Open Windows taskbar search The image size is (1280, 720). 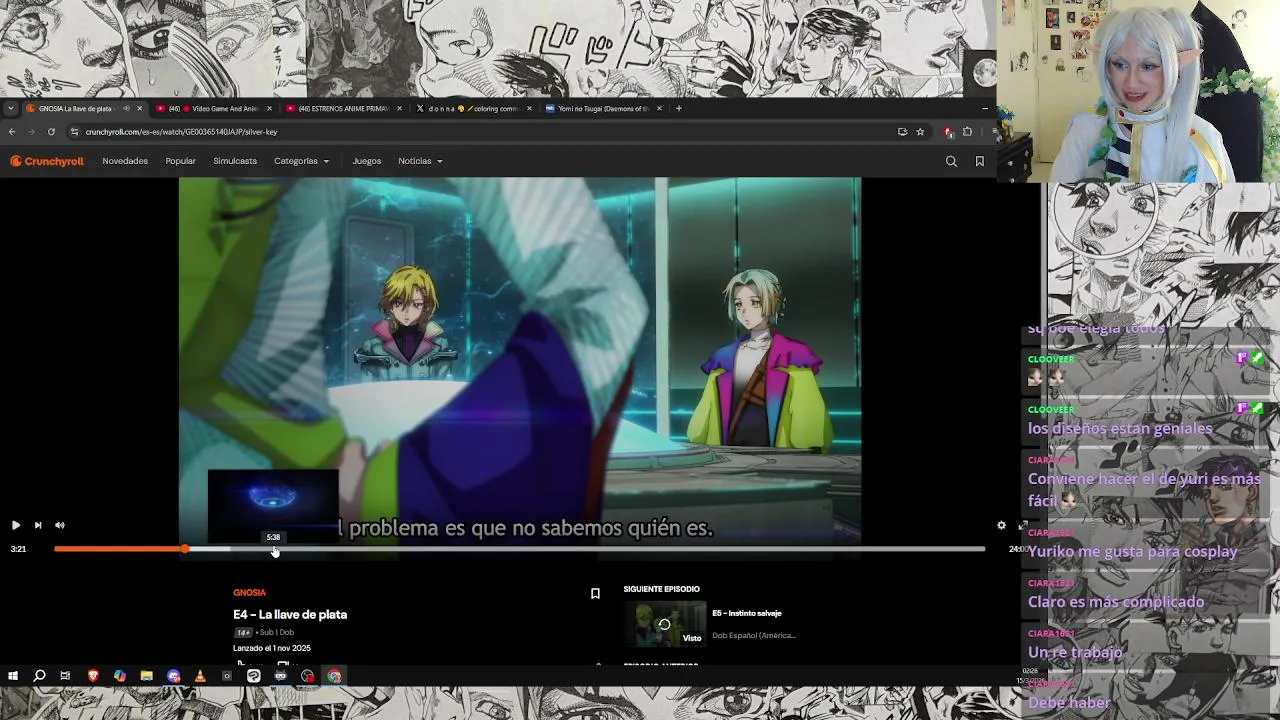click(39, 676)
